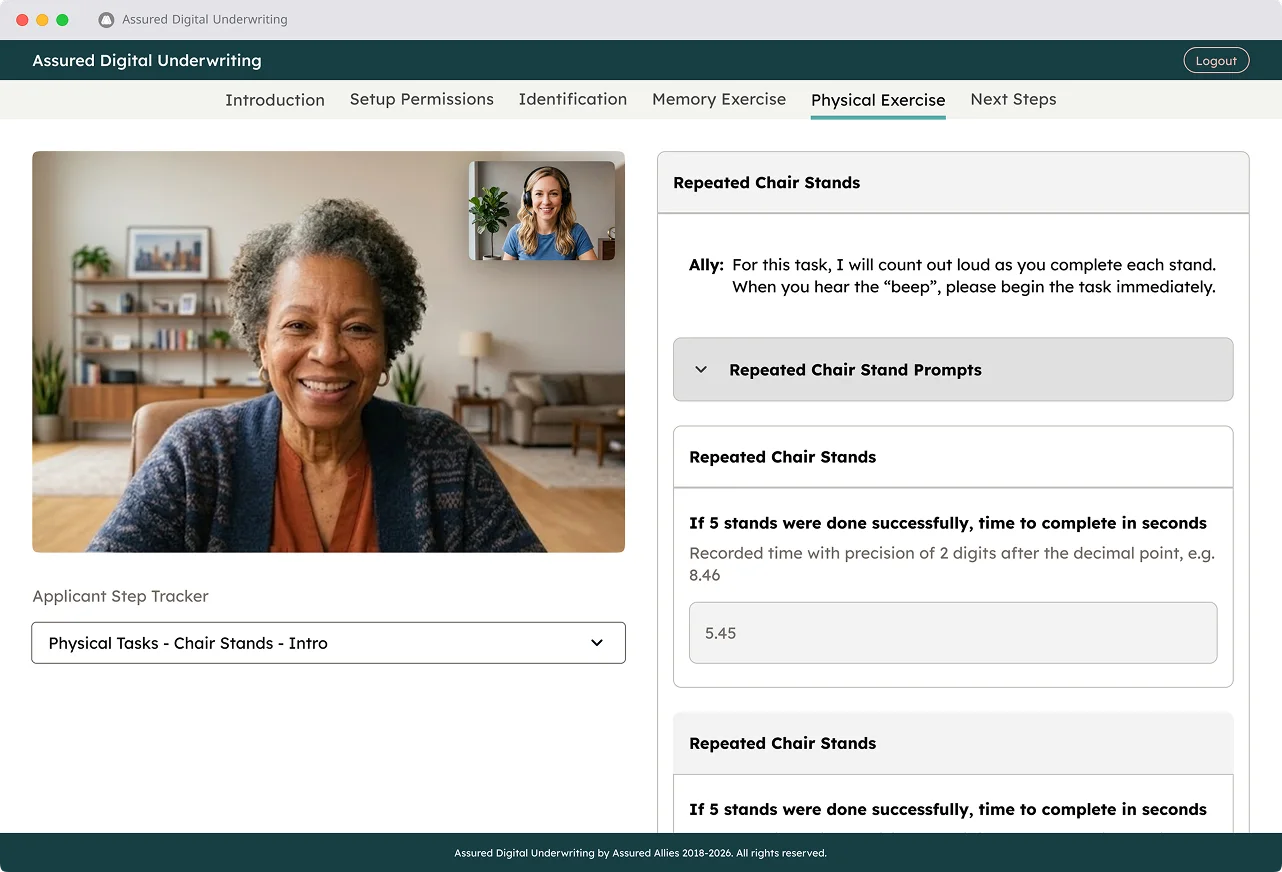Viewport: 1282px width, 872px height.
Task: Click the interviewer video thumbnail with headset
Action: point(542,211)
